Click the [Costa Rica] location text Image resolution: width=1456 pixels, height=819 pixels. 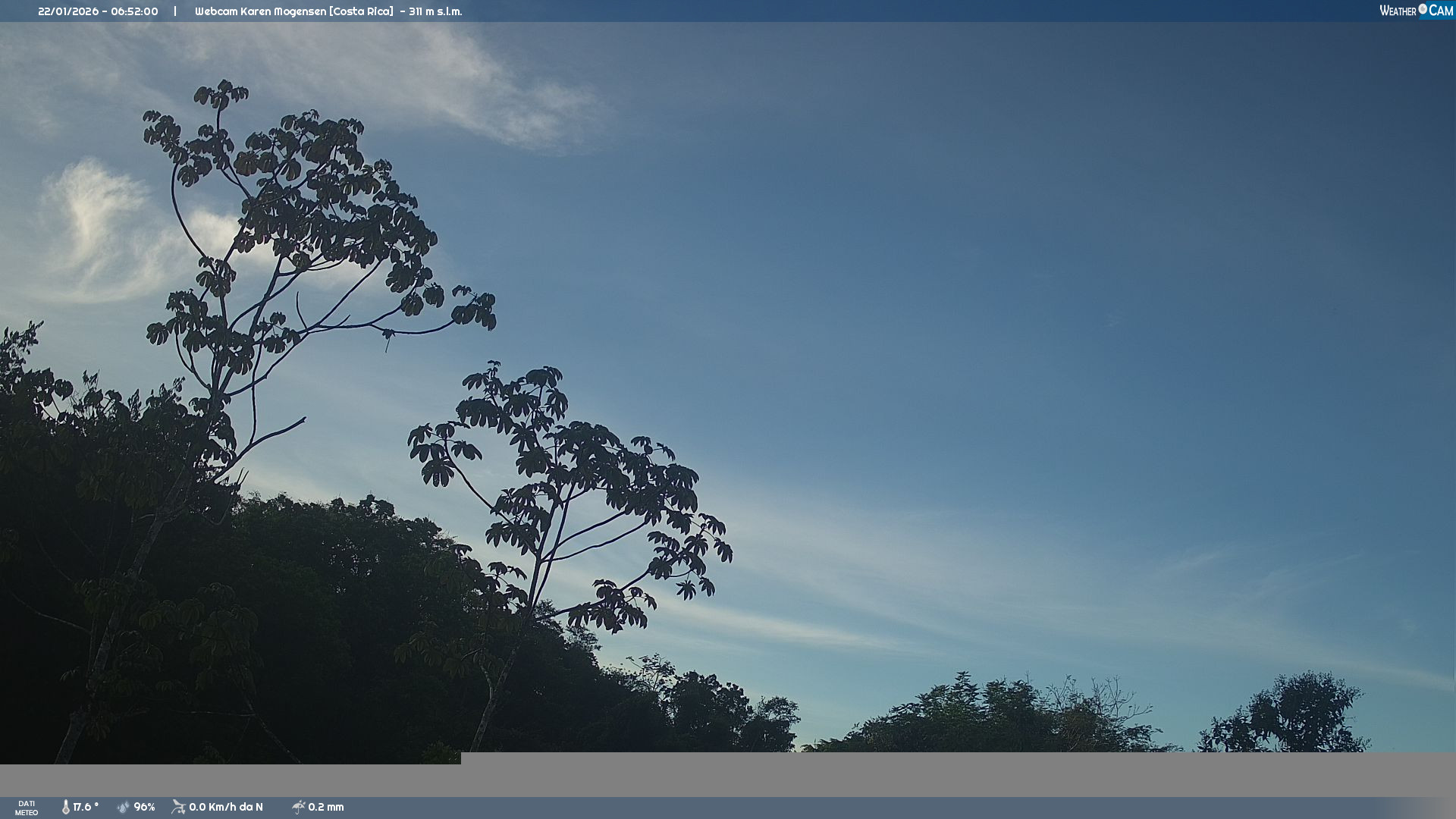[x=361, y=11]
